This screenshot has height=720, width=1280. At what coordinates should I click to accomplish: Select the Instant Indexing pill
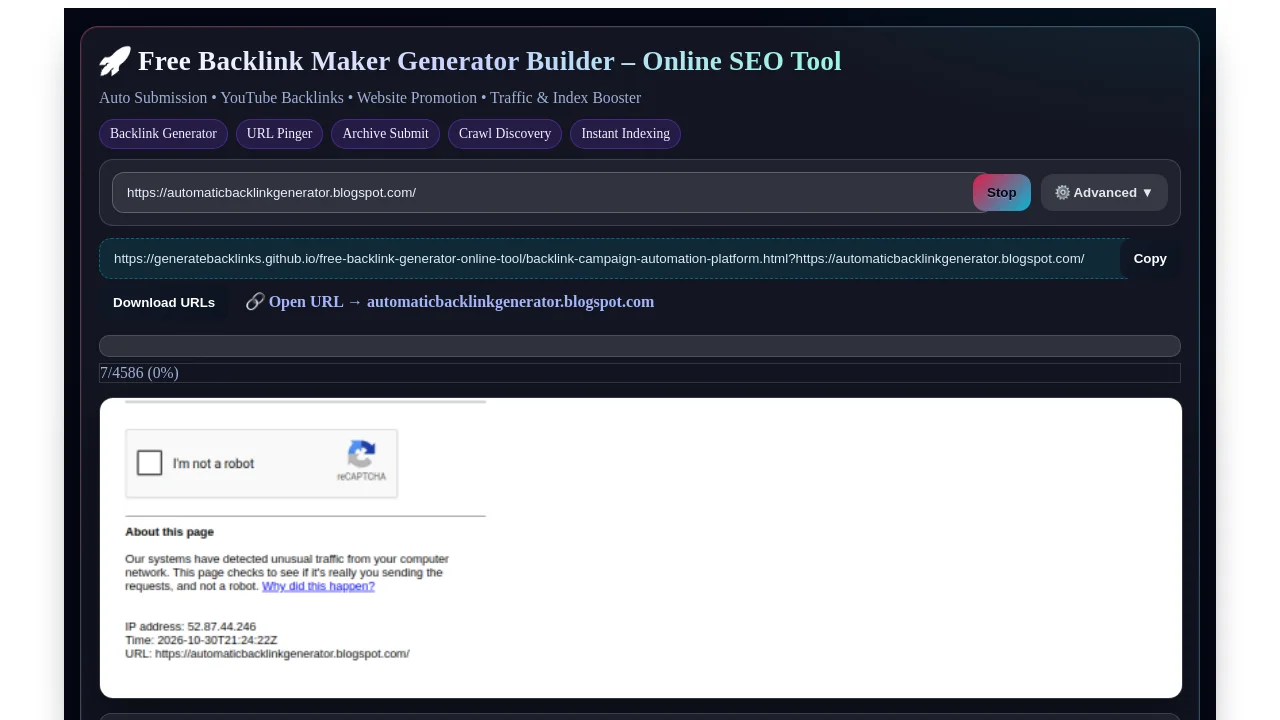(625, 134)
